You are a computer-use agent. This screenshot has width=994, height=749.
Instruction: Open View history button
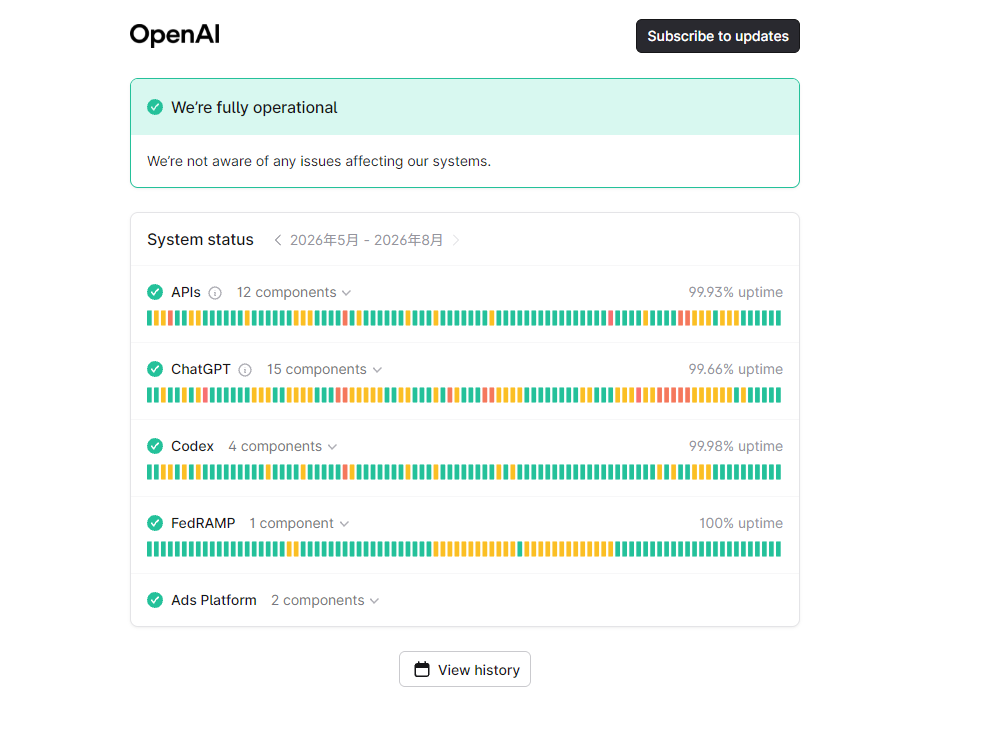pos(465,669)
